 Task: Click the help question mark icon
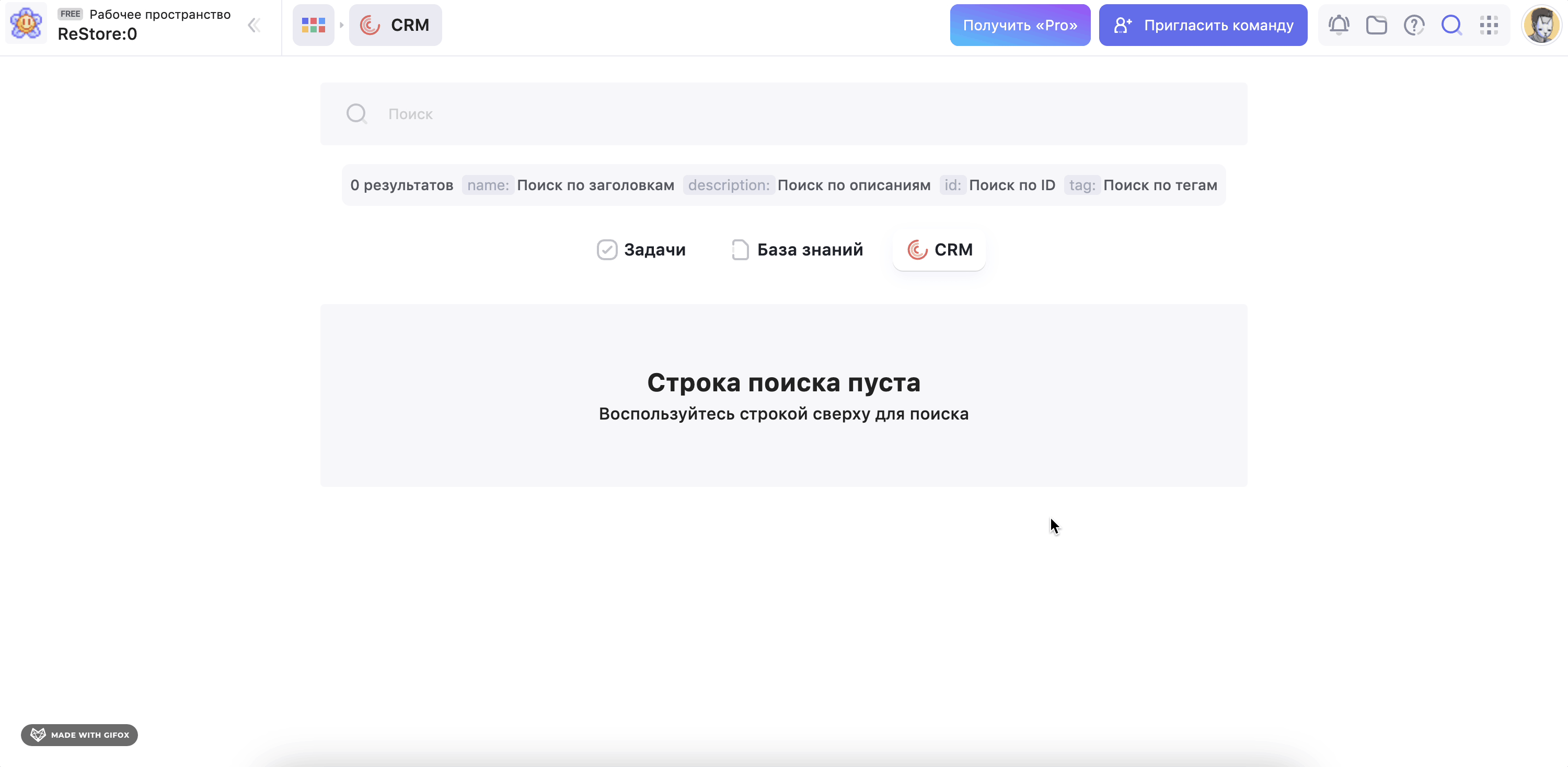(1414, 25)
